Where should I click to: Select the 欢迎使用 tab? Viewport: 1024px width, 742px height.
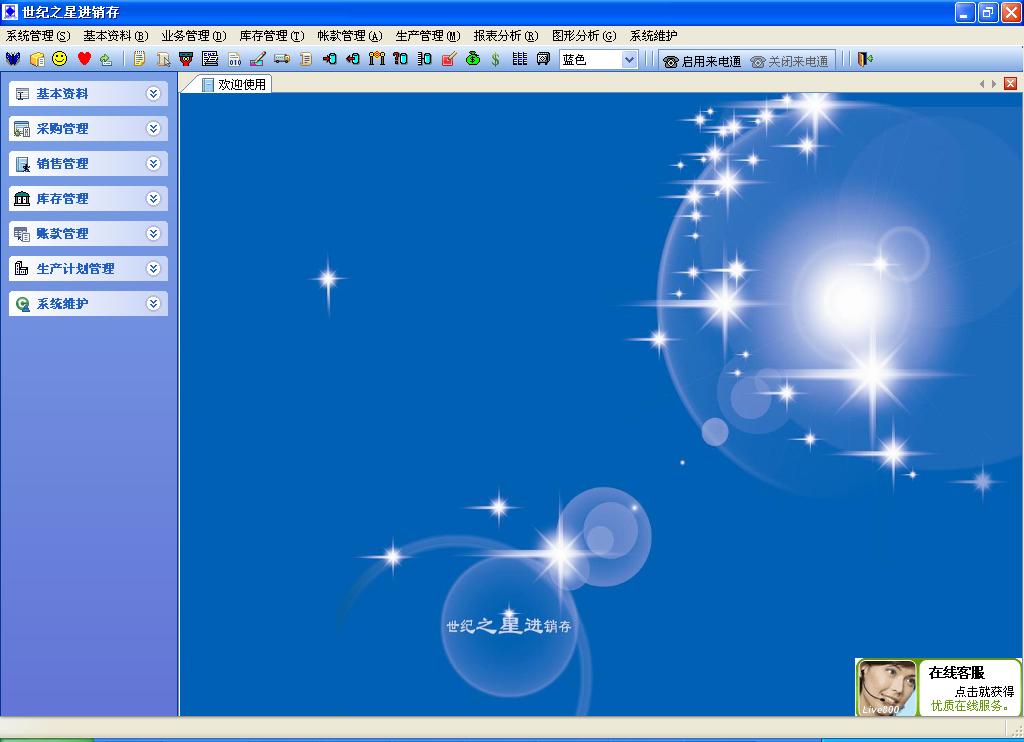pos(235,85)
